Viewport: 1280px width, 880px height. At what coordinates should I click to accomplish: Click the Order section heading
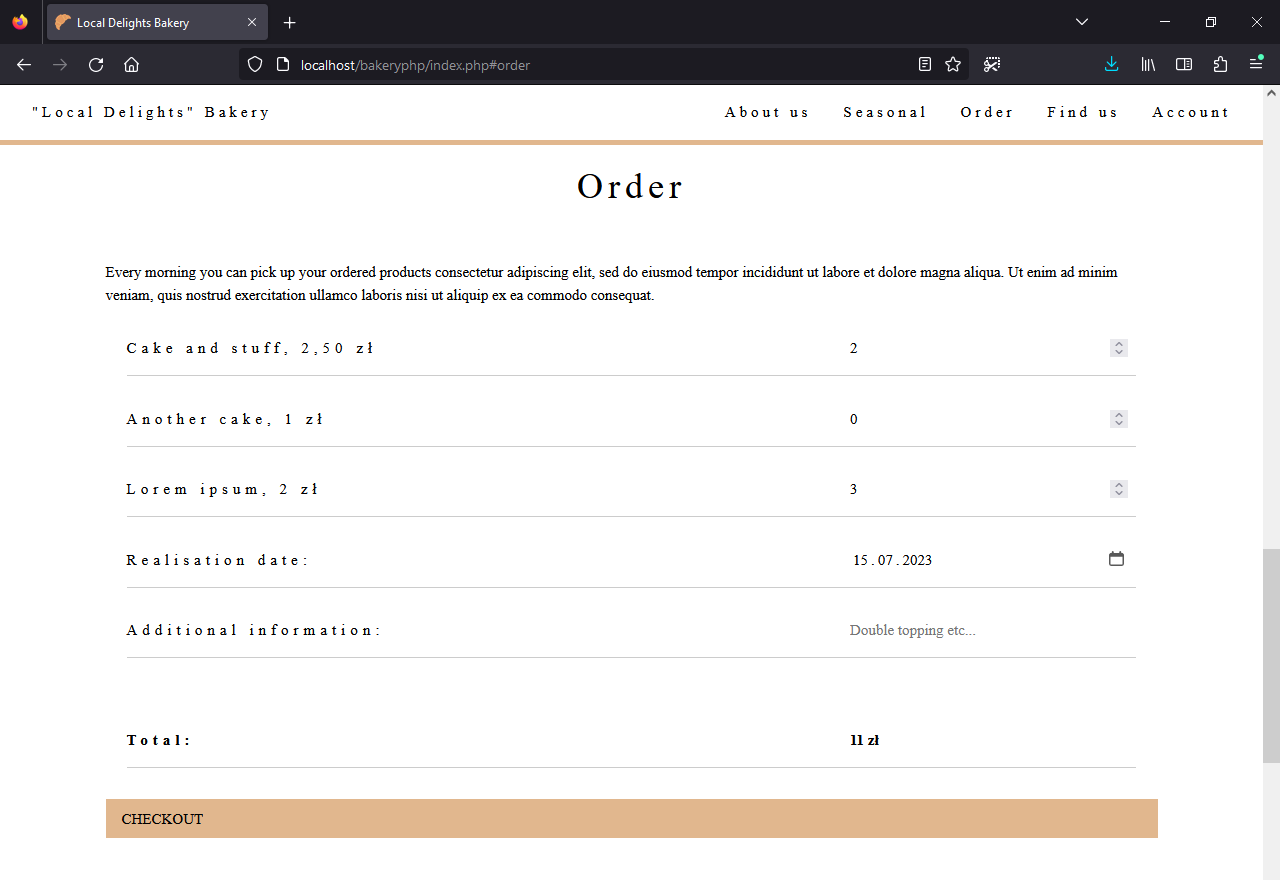(x=631, y=187)
